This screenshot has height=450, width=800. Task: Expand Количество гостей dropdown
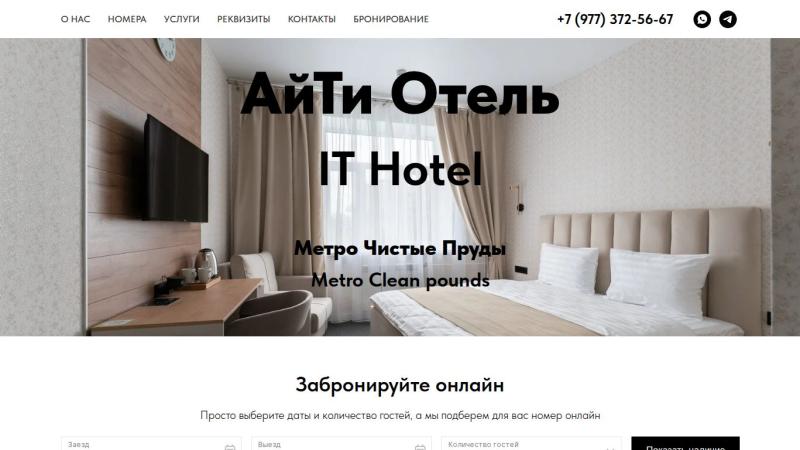531,443
